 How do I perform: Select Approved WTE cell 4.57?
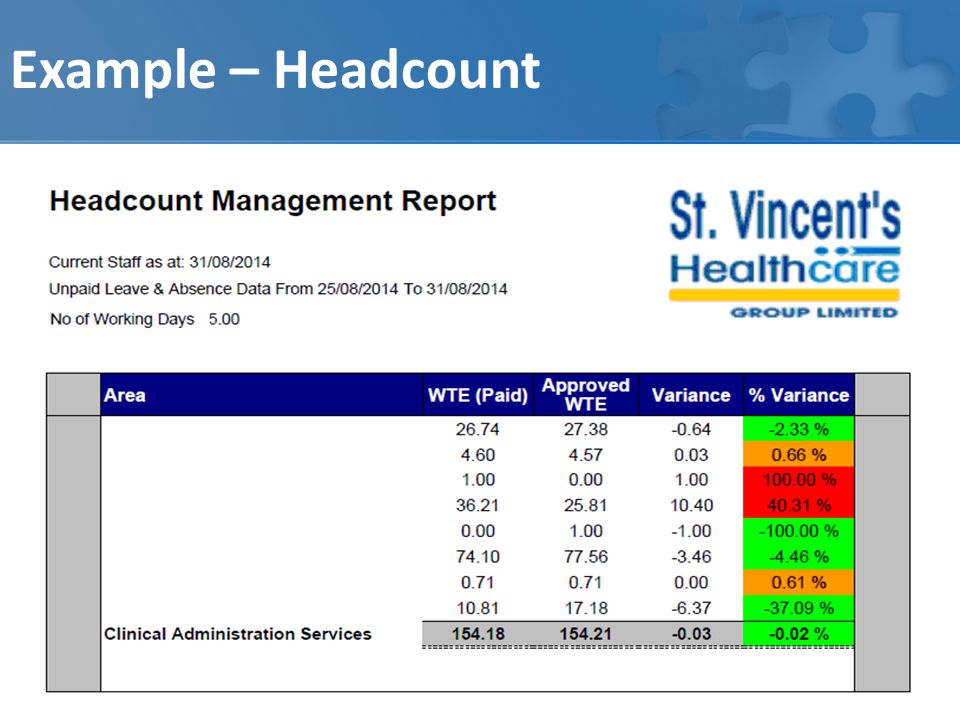coord(586,455)
